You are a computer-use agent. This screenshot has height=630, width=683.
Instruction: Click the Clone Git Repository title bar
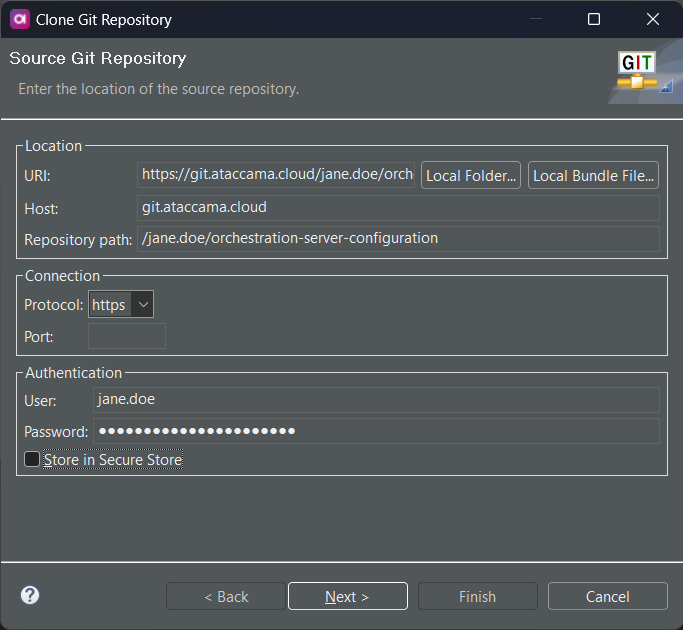coord(300,19)
